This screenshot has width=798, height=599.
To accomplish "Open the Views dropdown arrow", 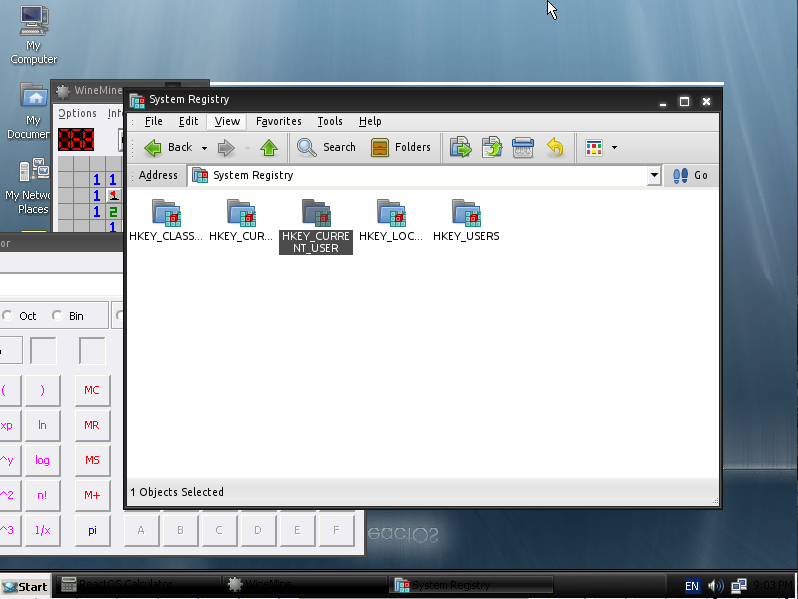I will click(x=614, y=148).
